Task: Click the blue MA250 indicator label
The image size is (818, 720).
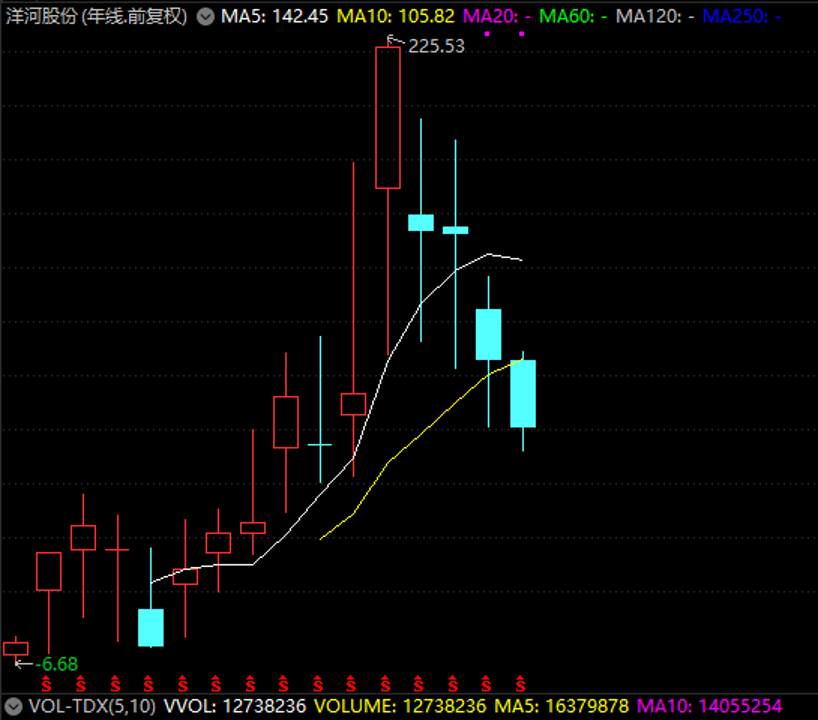Action: click(x=741, y=17)
